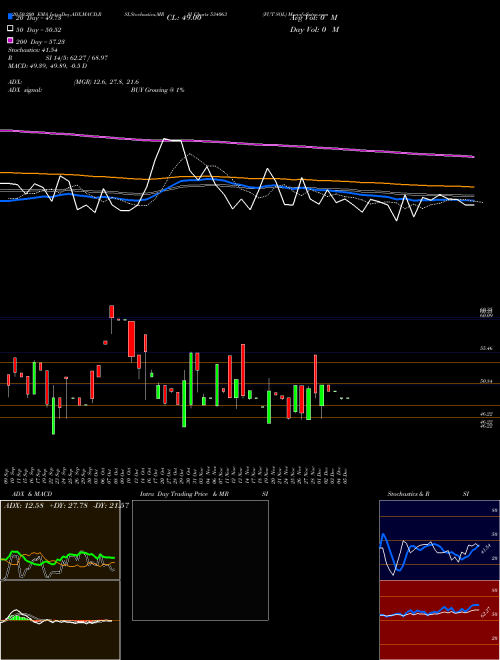Click the 'BUY Growing @ 1%' signal text

point(157,90)
